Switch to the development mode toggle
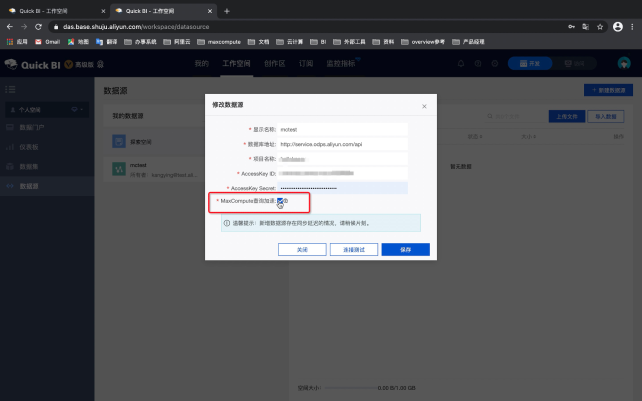The width and height of the screenshot is (642, 401). 530,63
